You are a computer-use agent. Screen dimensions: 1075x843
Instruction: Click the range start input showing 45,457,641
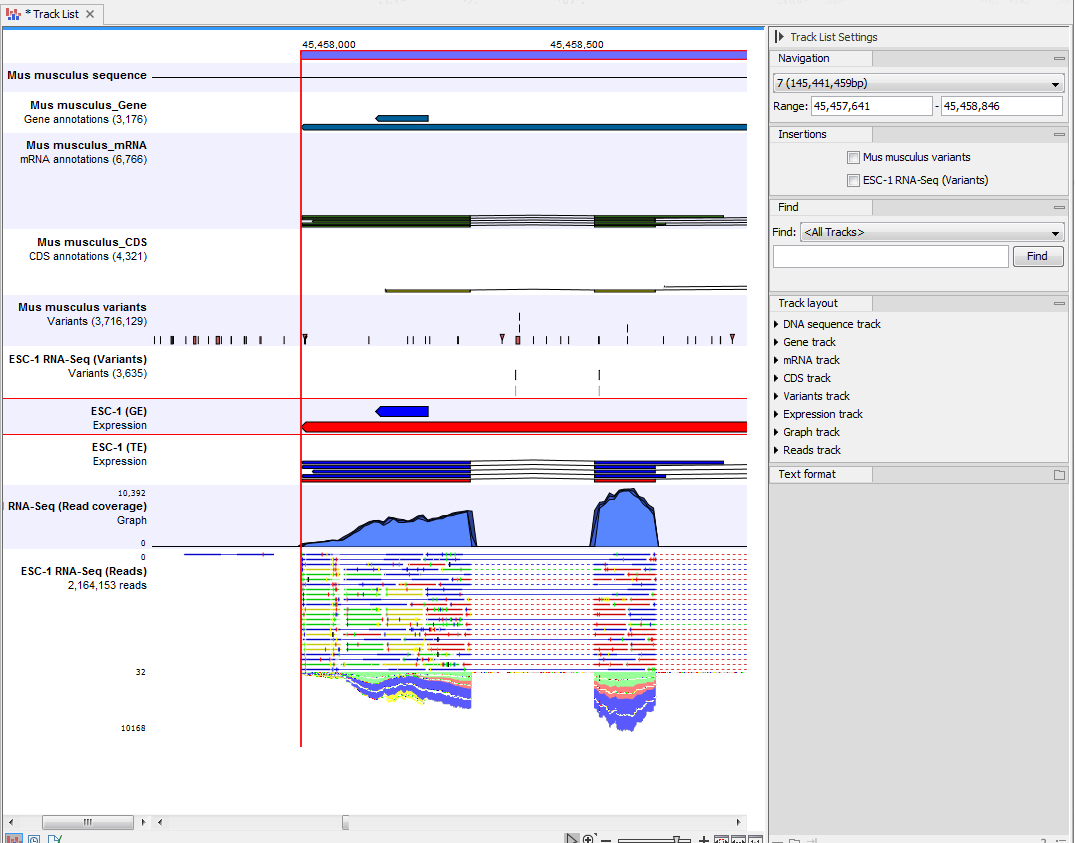[871, 105]
